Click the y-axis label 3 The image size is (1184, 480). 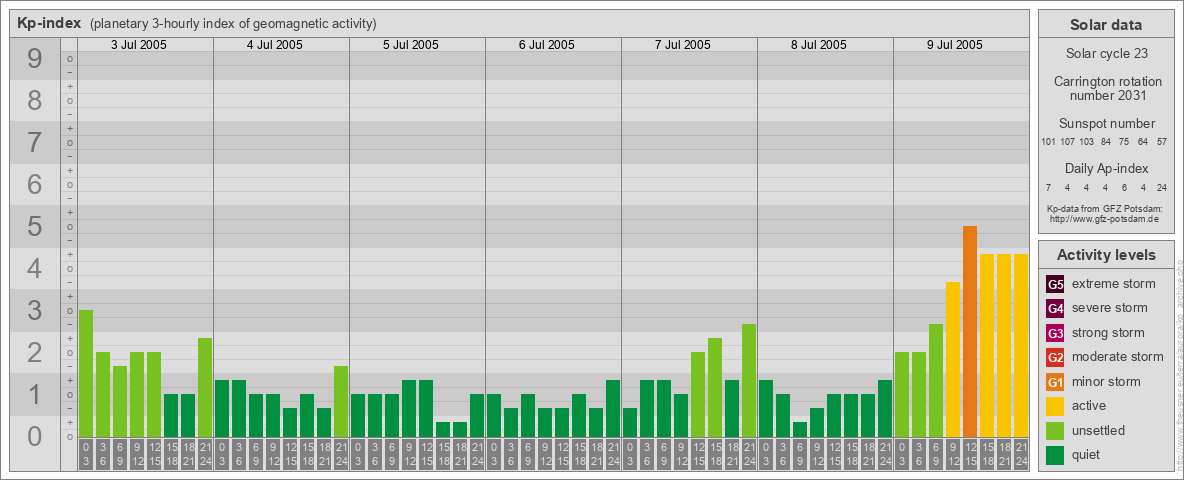tap(34, 310)
